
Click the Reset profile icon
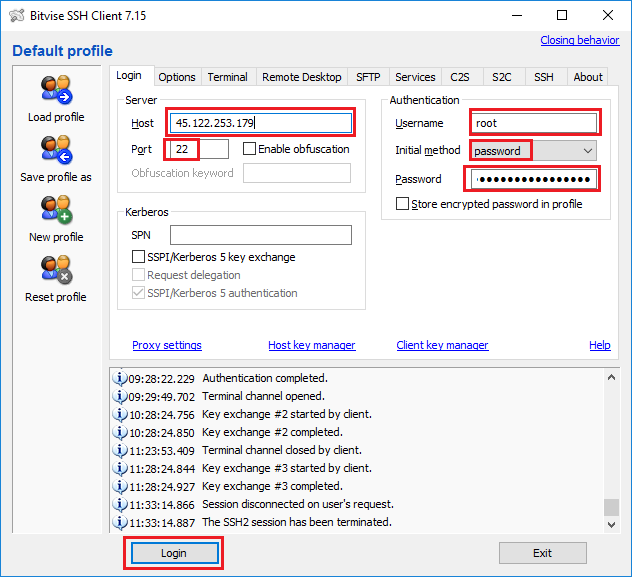tap(56, 270)
